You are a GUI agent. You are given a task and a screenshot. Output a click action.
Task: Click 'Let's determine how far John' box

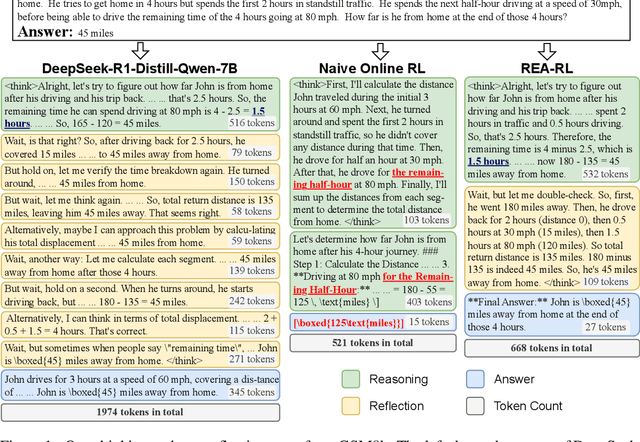(x=373, y=271)
